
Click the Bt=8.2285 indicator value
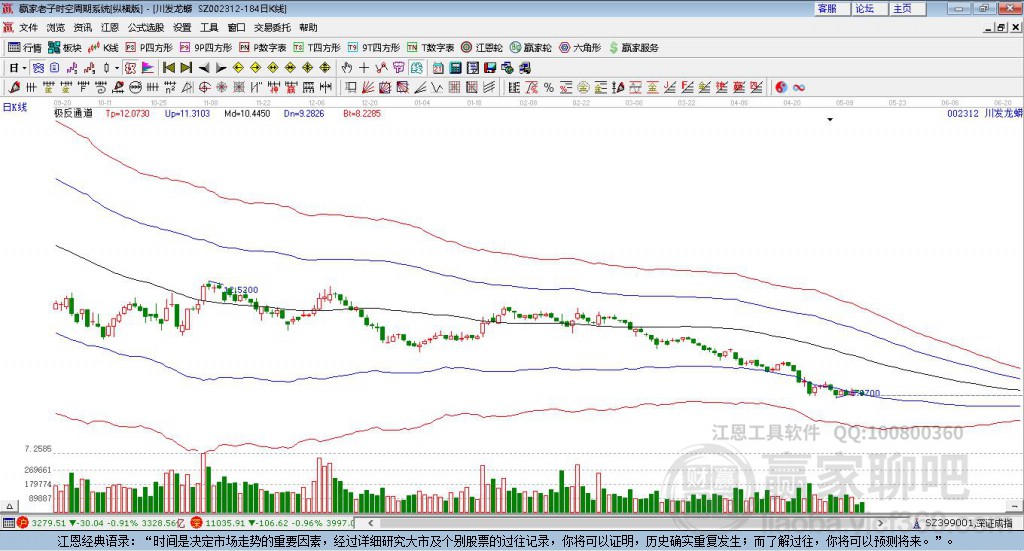coord(362,114)
